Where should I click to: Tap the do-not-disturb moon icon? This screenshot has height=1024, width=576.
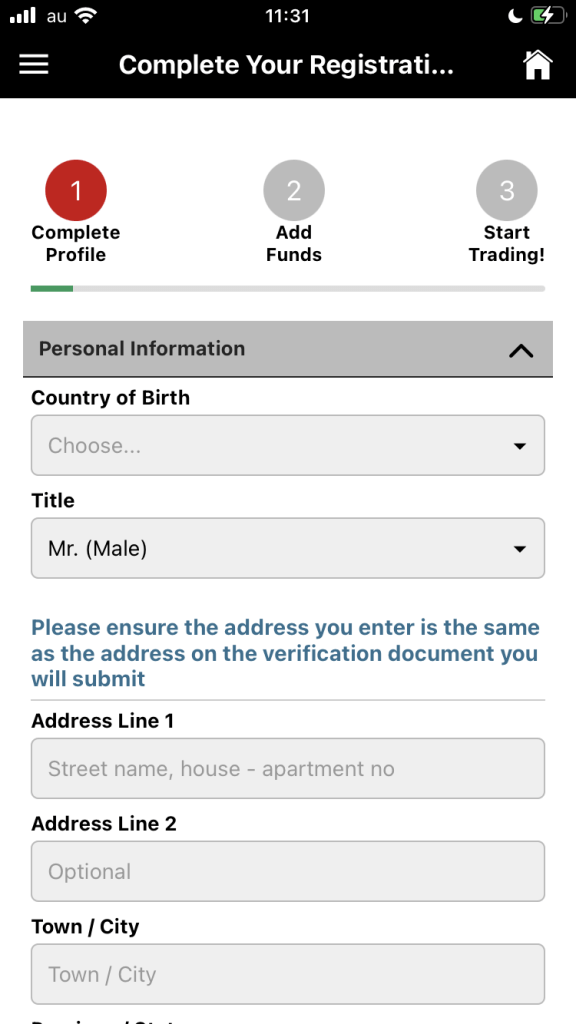[515, 17]
